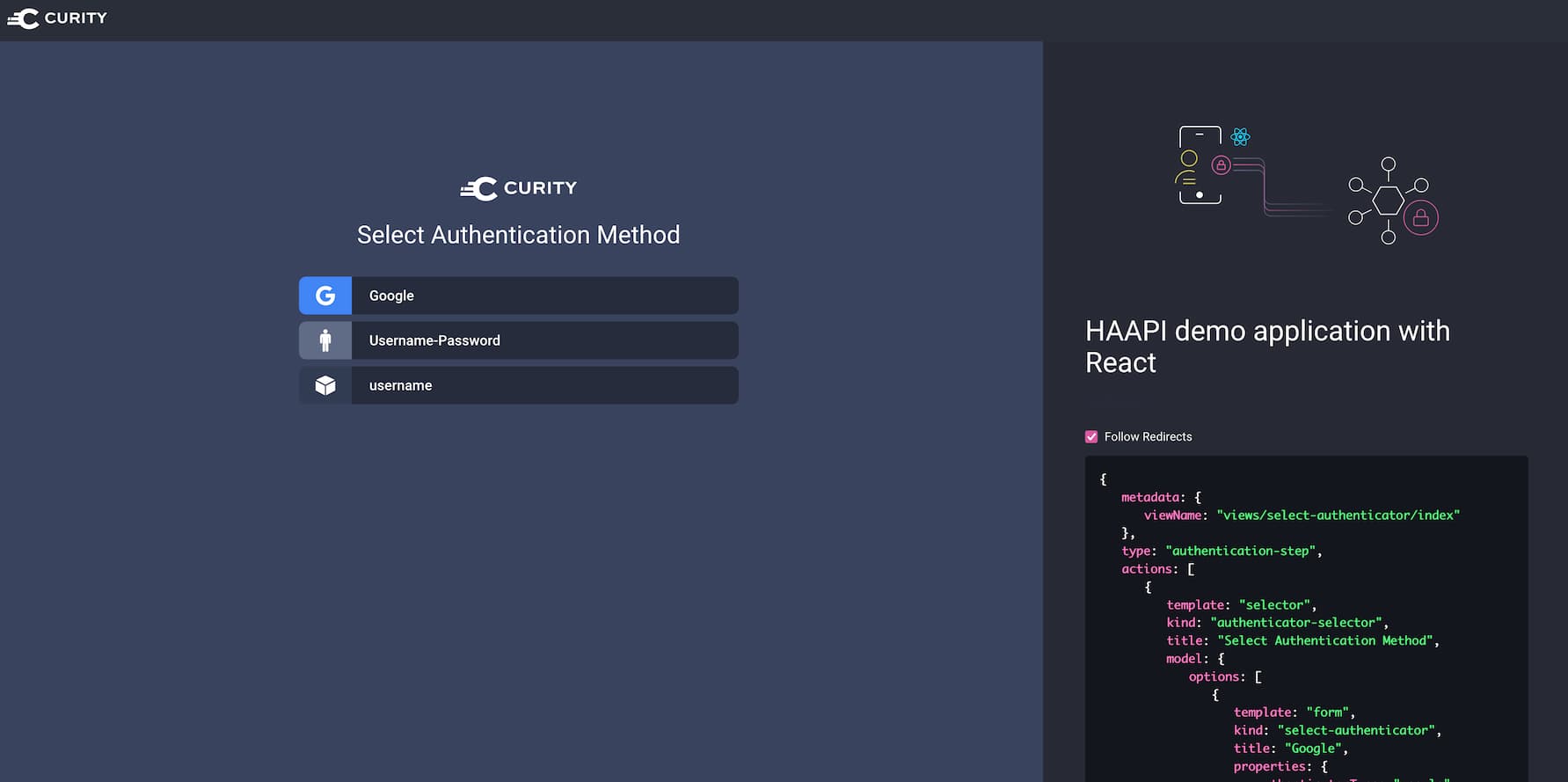Click the "options" key in the JSON panel

pyautogui.click(x=1214, y=677)
